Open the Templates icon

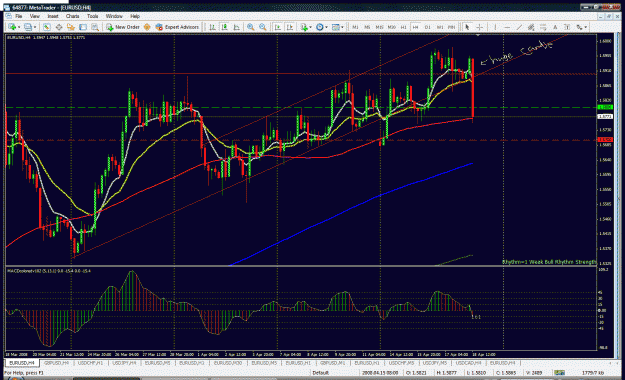pos(336,27)
